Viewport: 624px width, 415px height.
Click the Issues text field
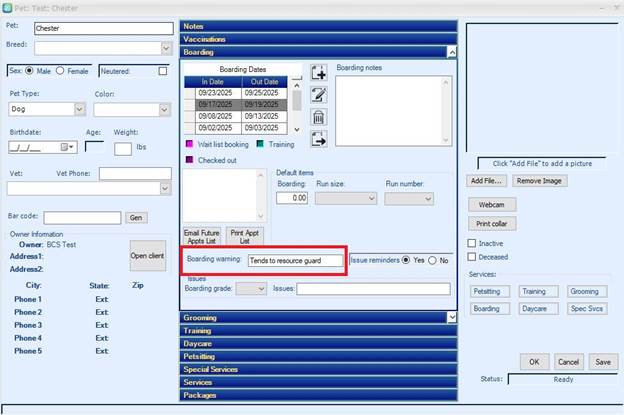373,289
